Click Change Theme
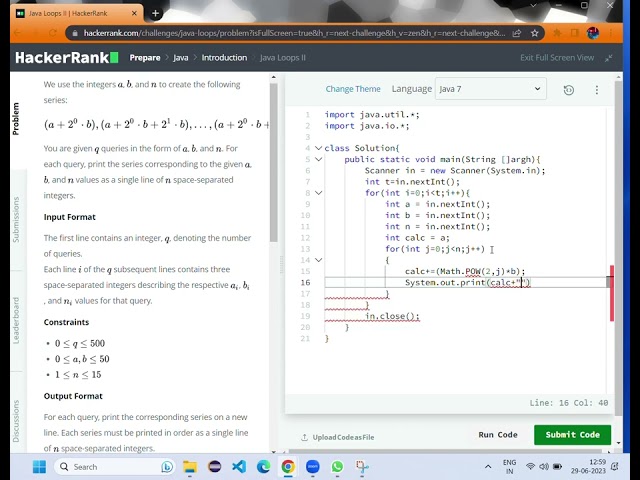The image size is (640, 480). tap(353, 89)
